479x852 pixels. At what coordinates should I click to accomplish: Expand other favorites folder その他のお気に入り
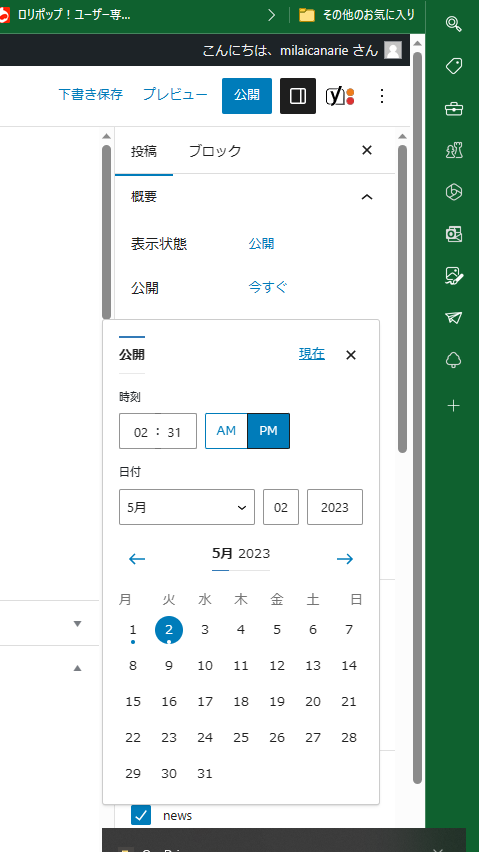pos(357,15)
